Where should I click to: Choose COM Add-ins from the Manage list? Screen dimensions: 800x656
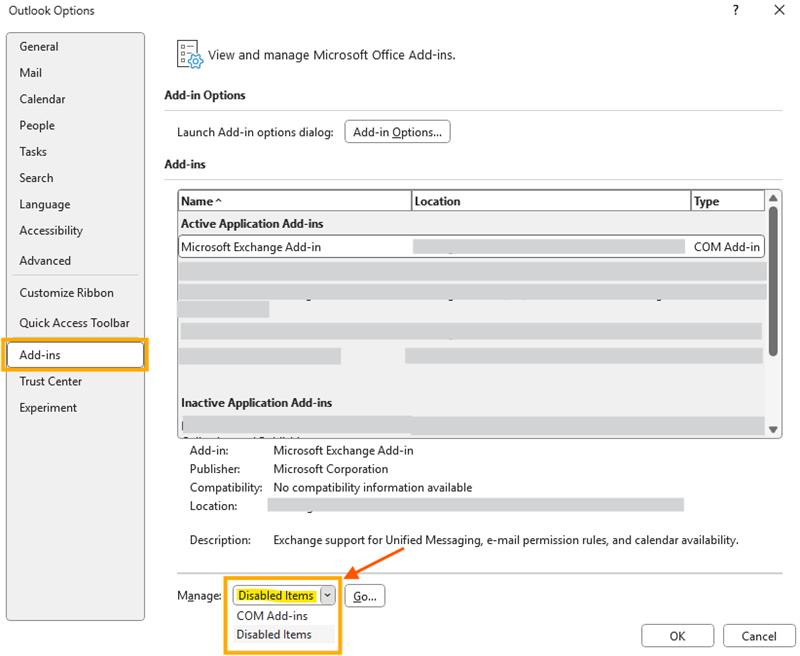[272, 616]
